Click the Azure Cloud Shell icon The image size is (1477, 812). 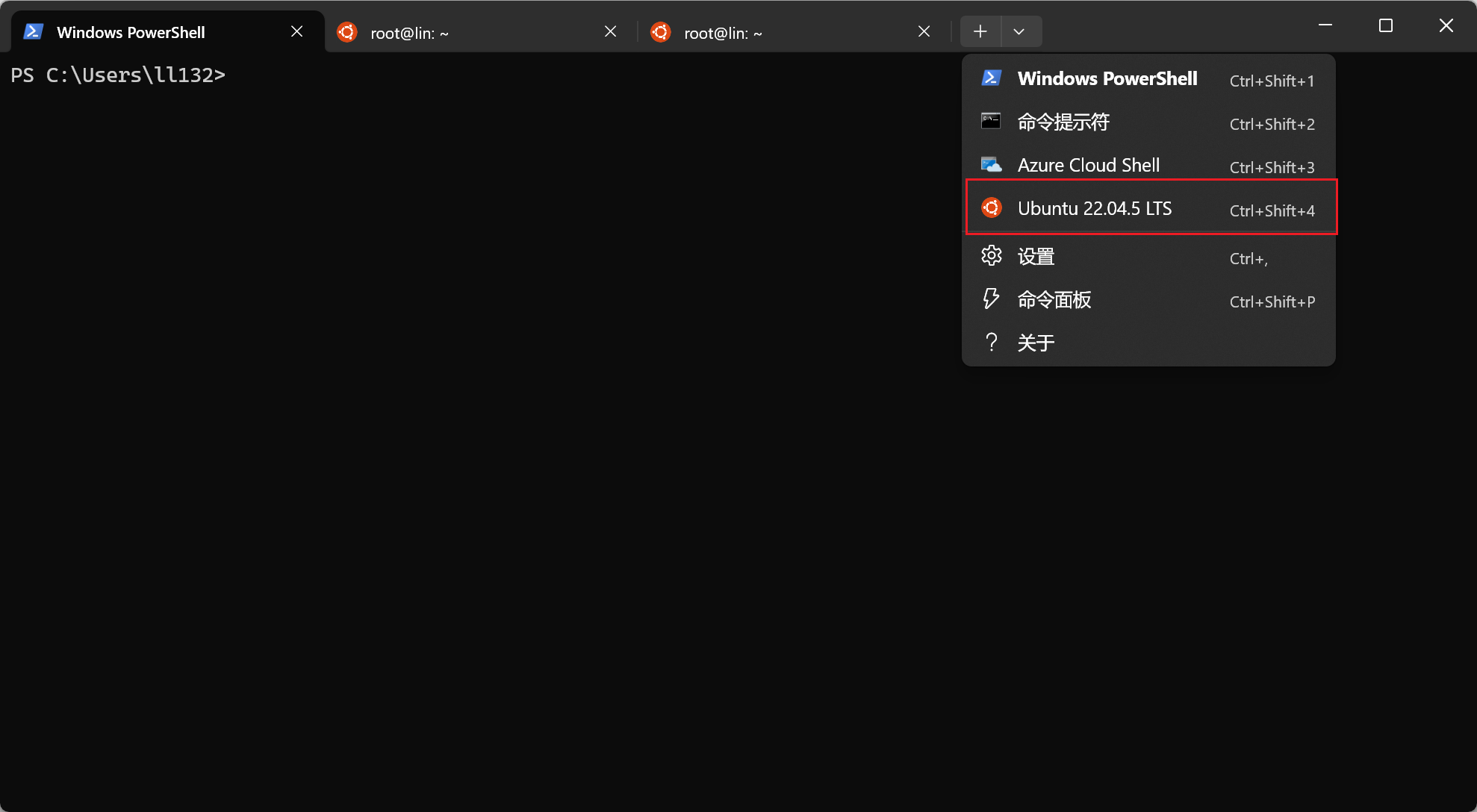click(x=991, y=164)
